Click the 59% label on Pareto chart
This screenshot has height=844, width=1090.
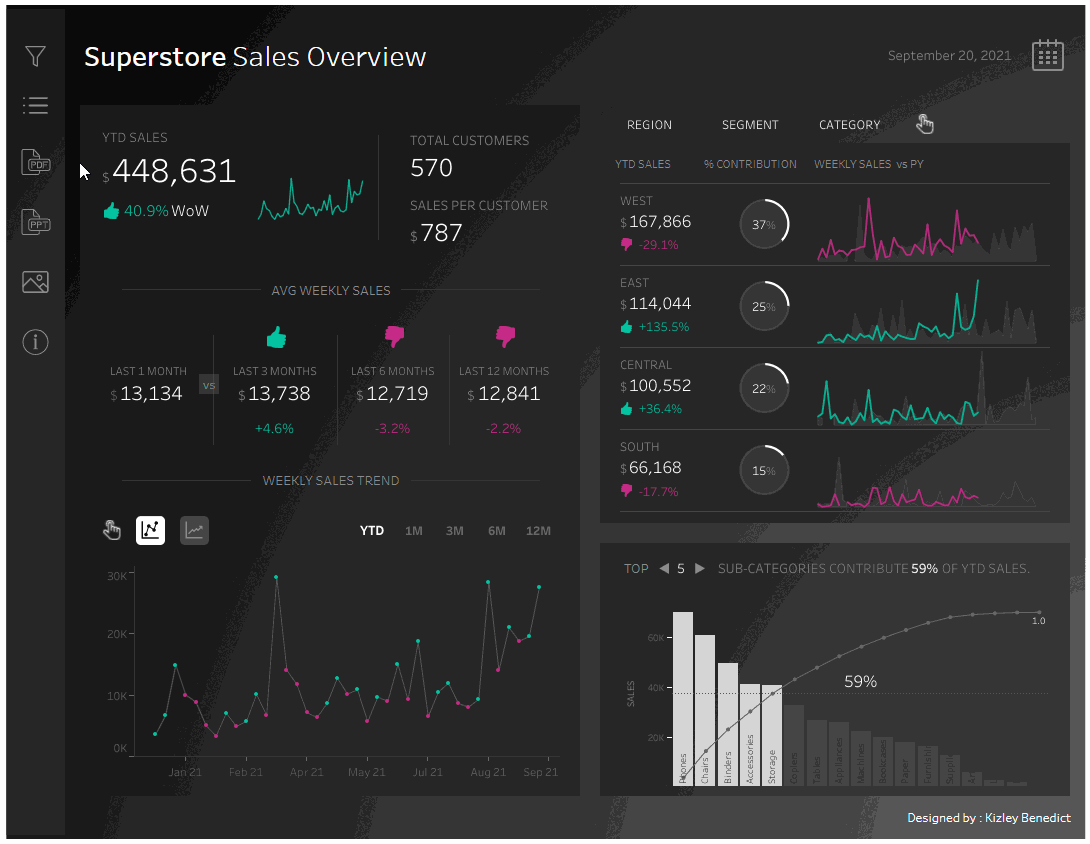click(860, 681)
